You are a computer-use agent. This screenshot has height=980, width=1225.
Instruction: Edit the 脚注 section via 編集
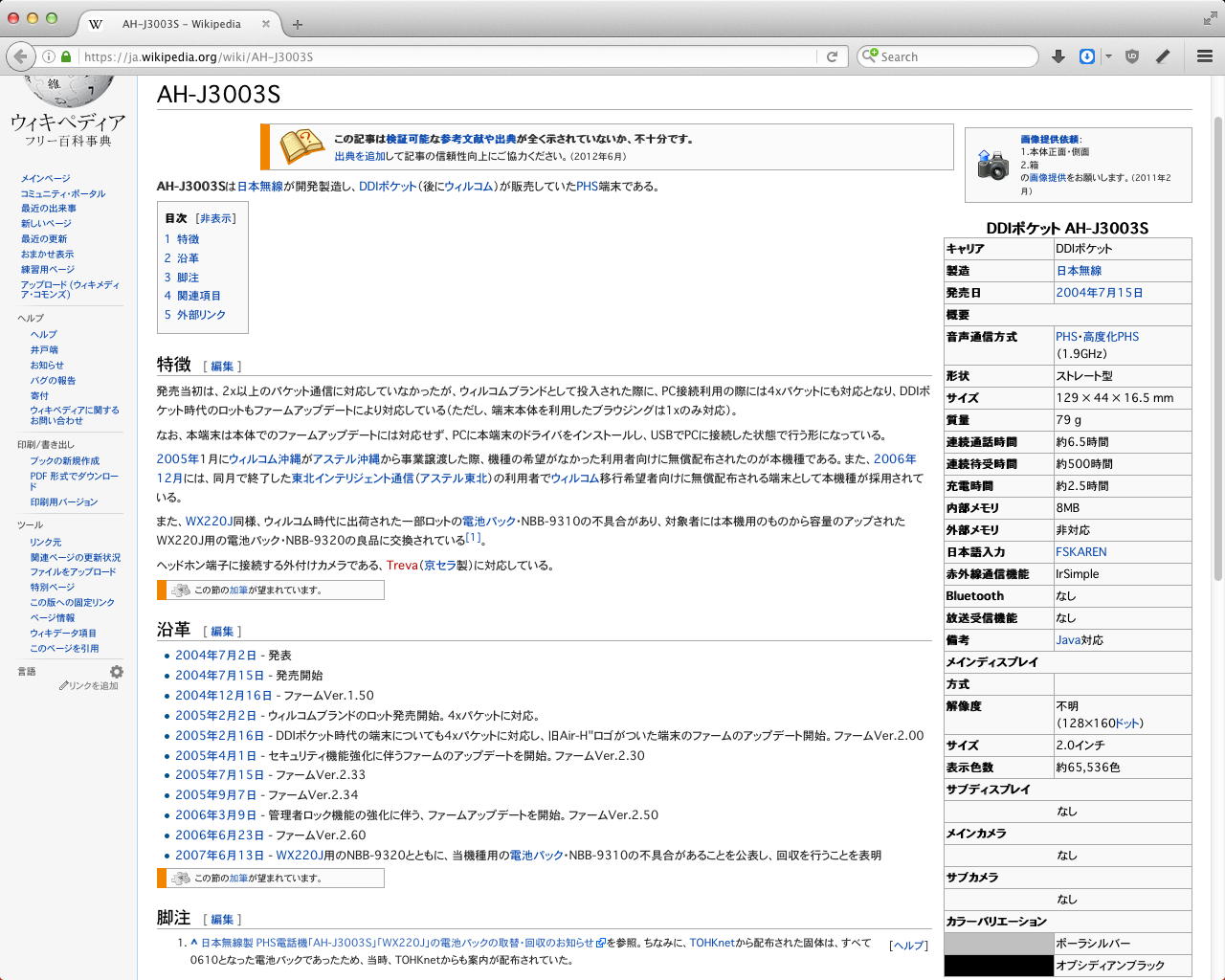[222, 919]
